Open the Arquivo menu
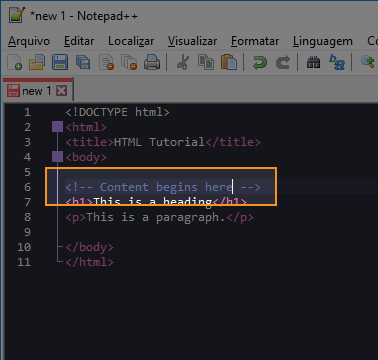This screenshot has width=378, height=360. tap(29, 41)
